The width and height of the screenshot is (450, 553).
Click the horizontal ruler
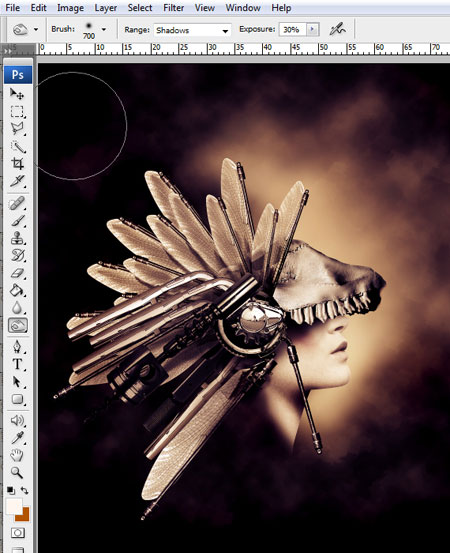[243, 48]
